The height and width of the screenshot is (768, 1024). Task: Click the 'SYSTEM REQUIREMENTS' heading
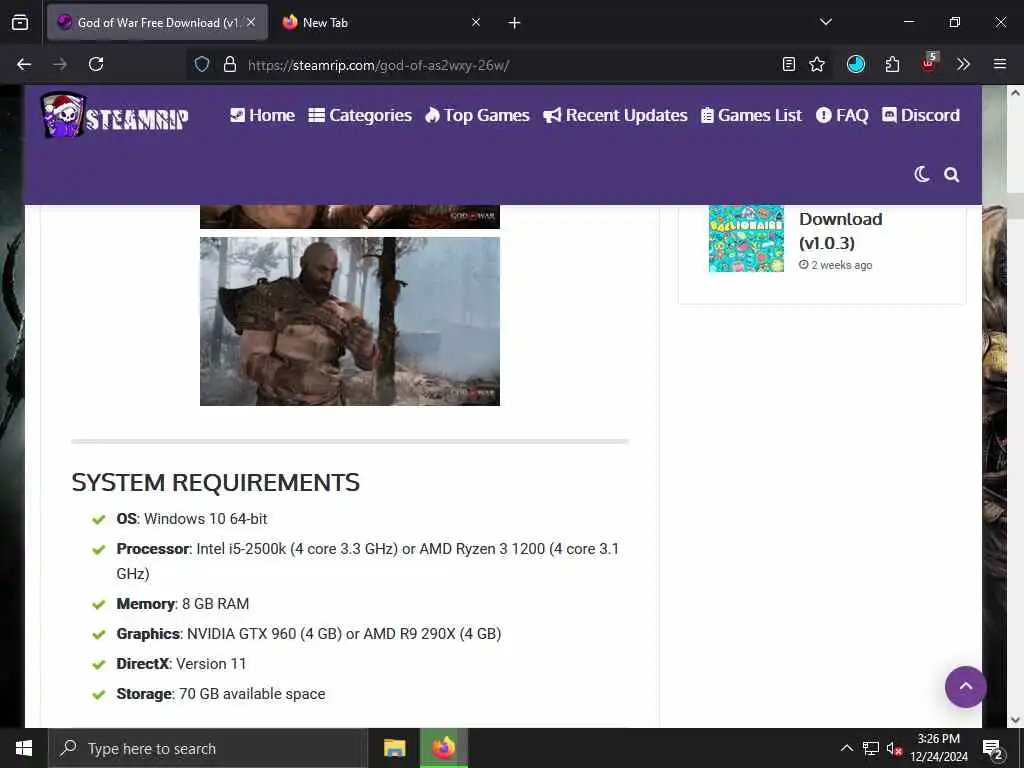coord(216,483)
